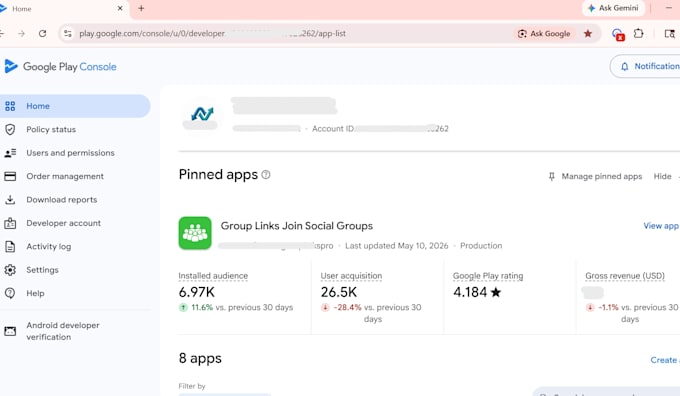Image resolution: width=680 pixels, height=396 pixels.
Task: Click the Installed audience metric label
Action: click(x=213, y=276)
